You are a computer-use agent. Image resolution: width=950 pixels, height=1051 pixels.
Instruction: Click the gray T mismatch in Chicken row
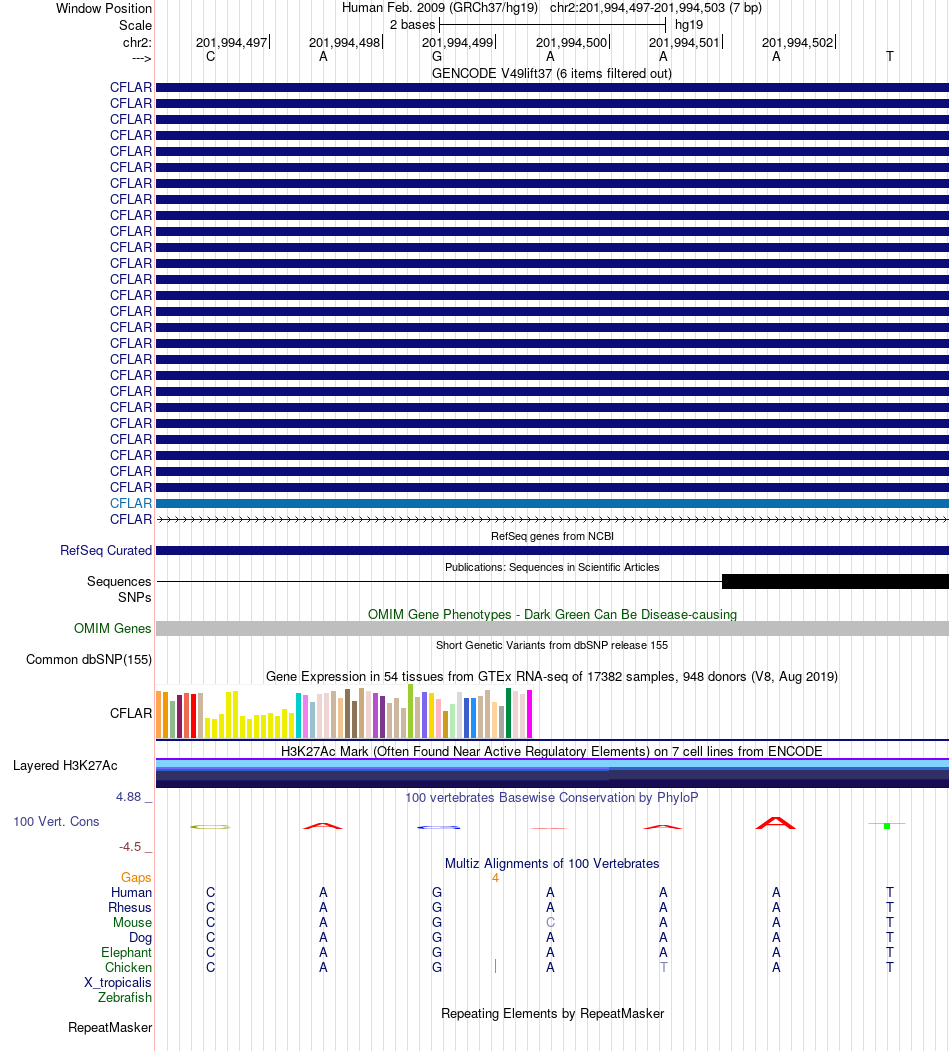(x=663, y=967)
